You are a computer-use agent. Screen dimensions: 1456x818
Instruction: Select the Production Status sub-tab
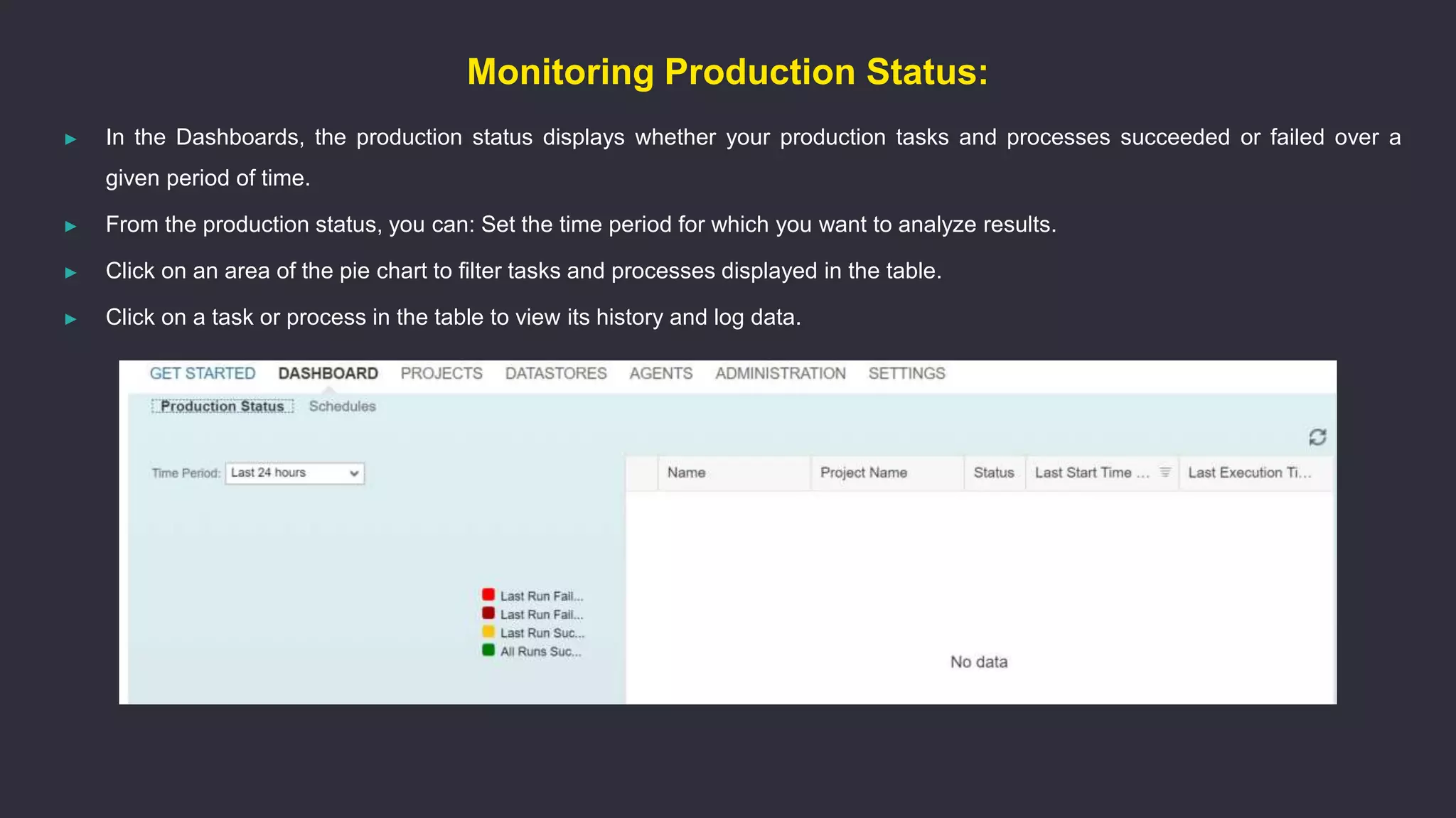pyautogui.click(x=223, y=407)
